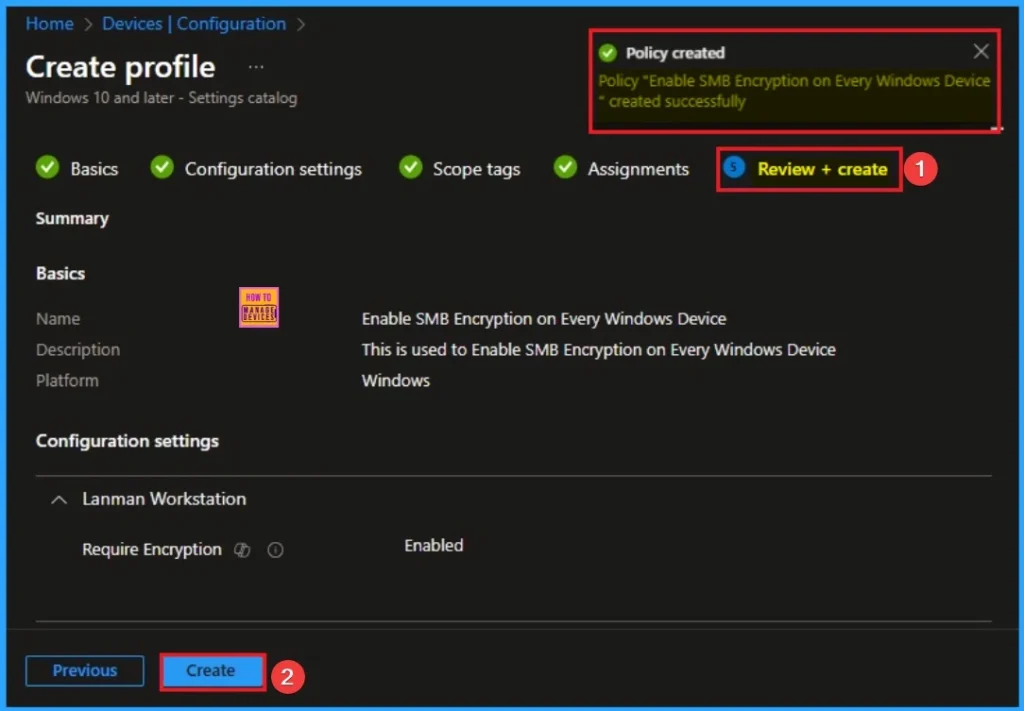Click the info icon next to Require Encryption
Image resolution: width=1024 pixels, height=711 pixels.
(x=276, y=550)
